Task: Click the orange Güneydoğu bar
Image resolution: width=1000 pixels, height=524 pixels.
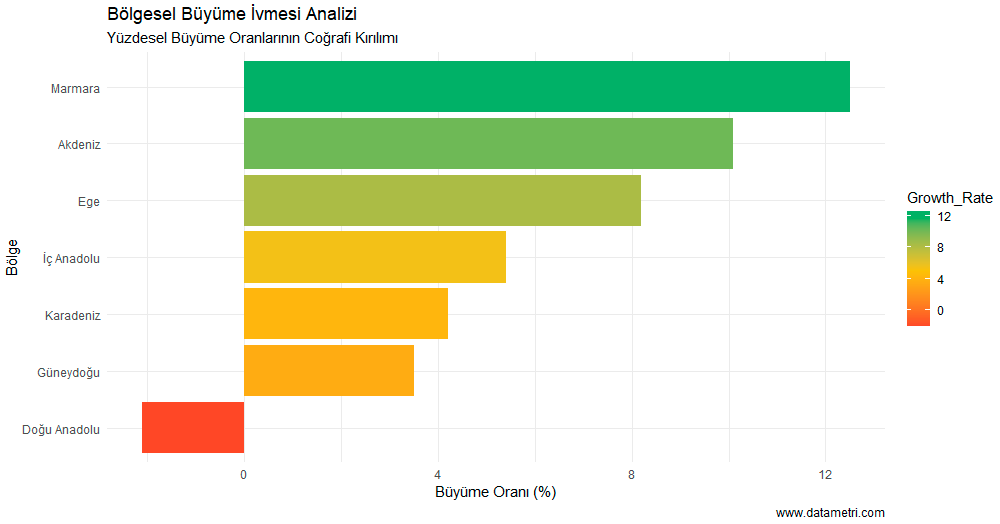Action: tap(328, 370)
